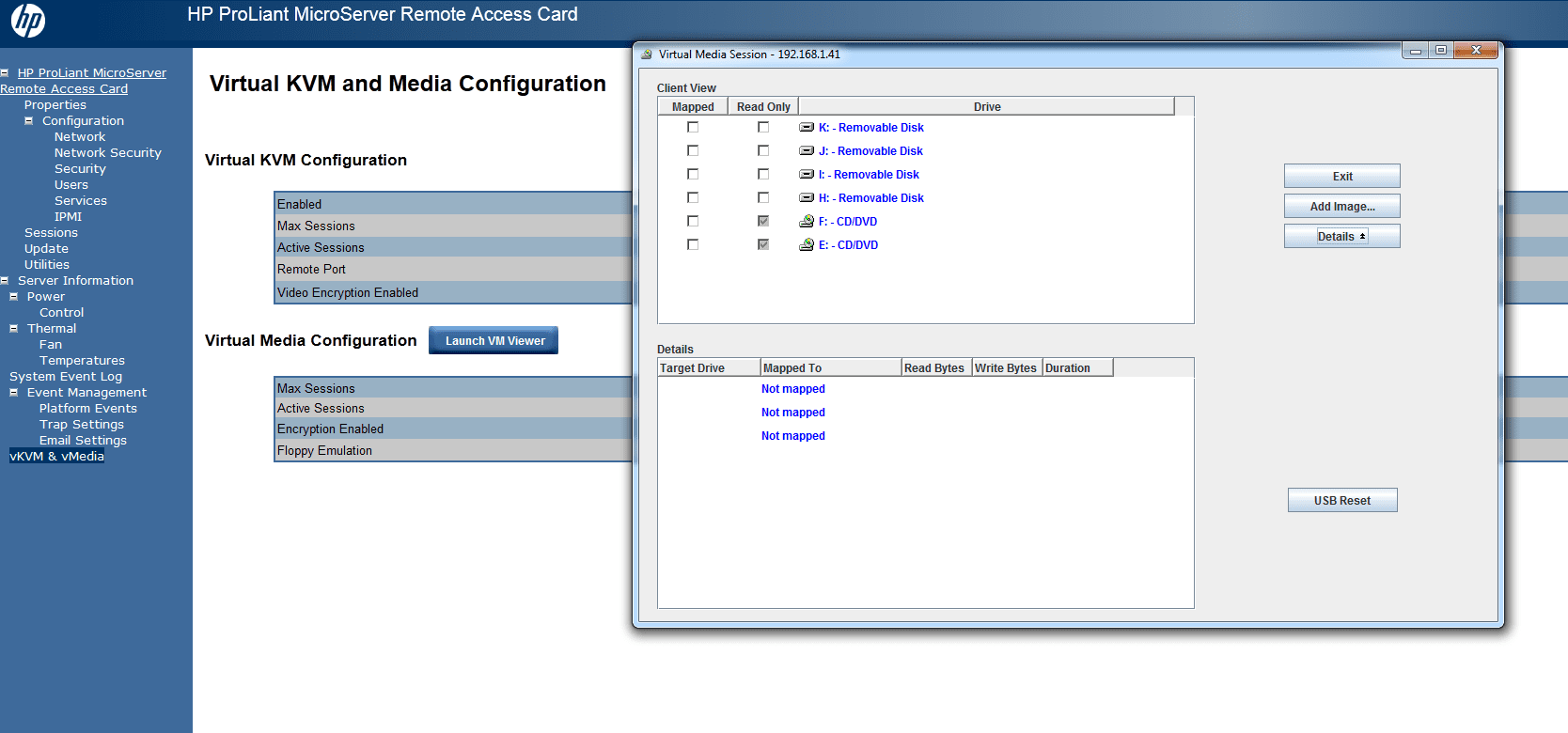Collapse the Event Management tree node

point(13,392)
